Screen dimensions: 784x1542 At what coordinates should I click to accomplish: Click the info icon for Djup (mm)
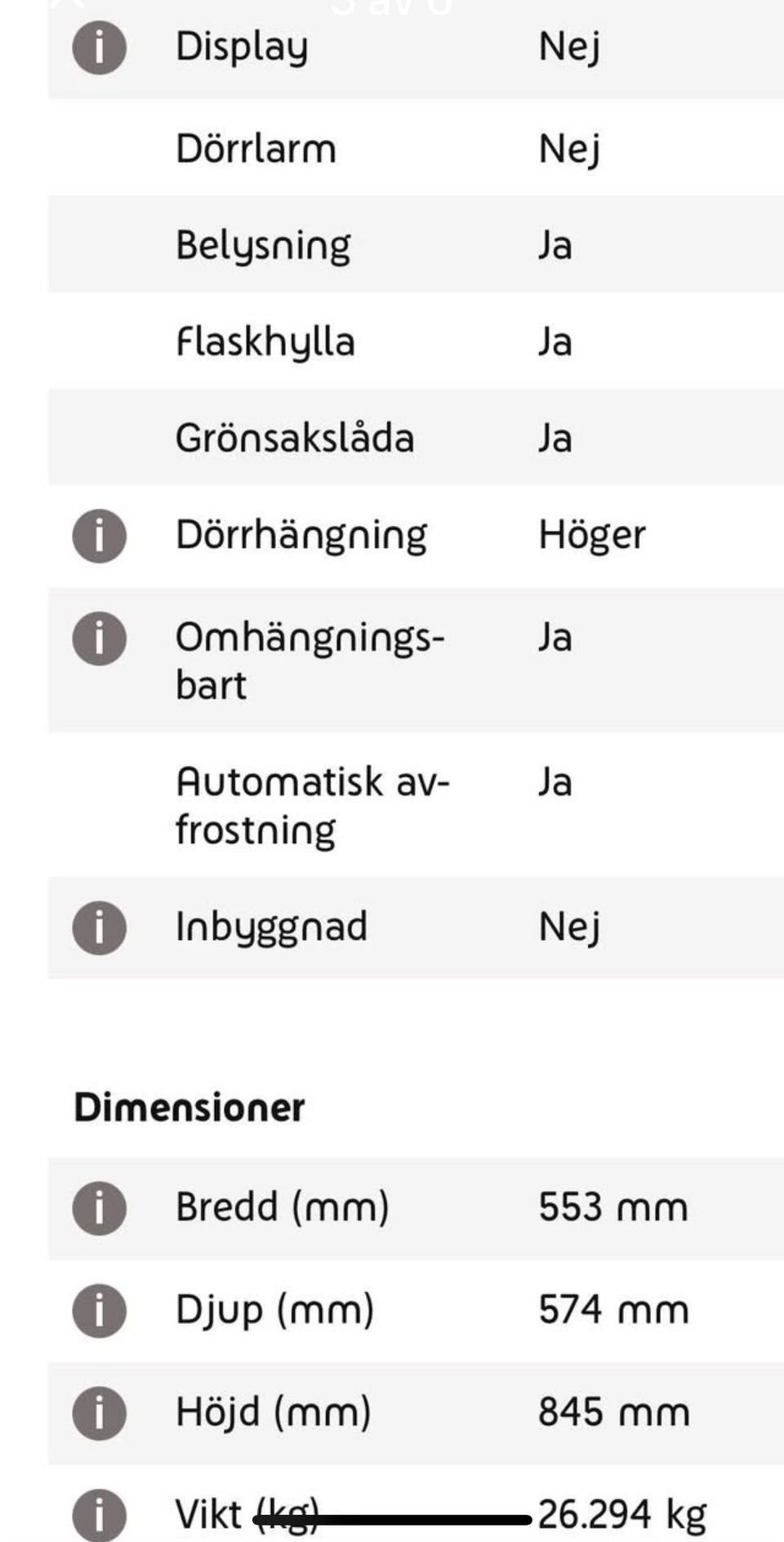click(x=99, y=1309)
